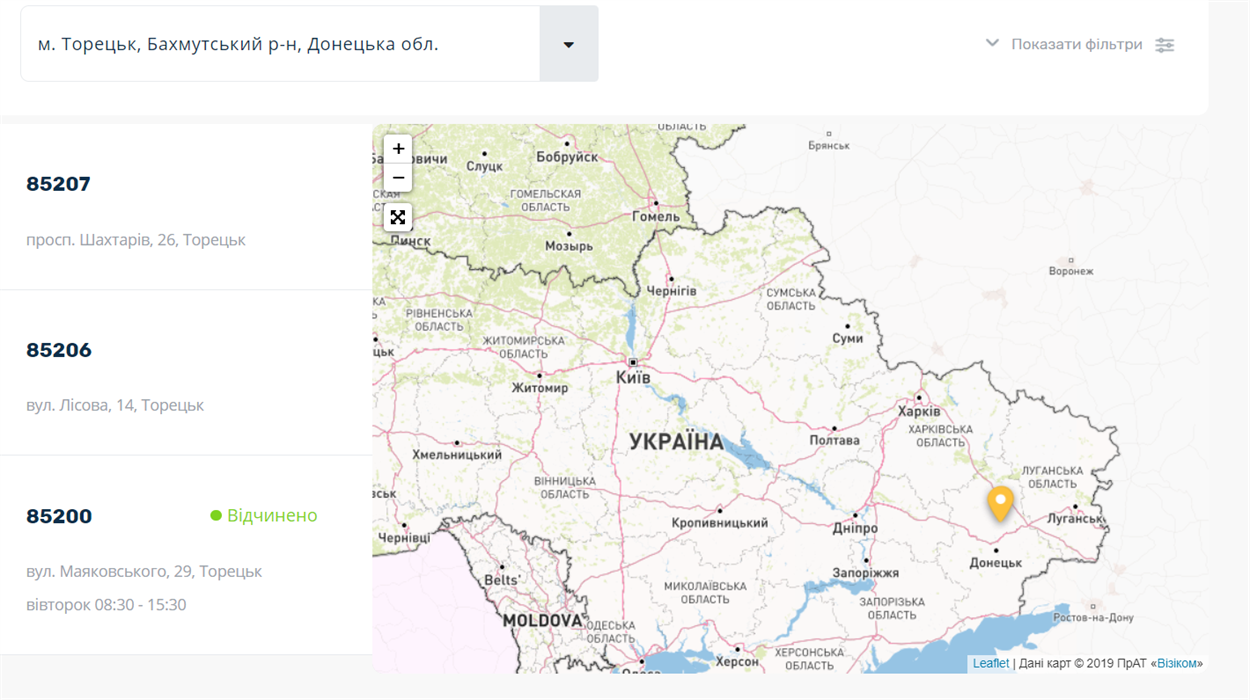Image resolution: width=1250 pixels, height=700 pixels.
Task: Click address вул. Маяковського, 29, Торецьк
Action: (x=144, y=571)
